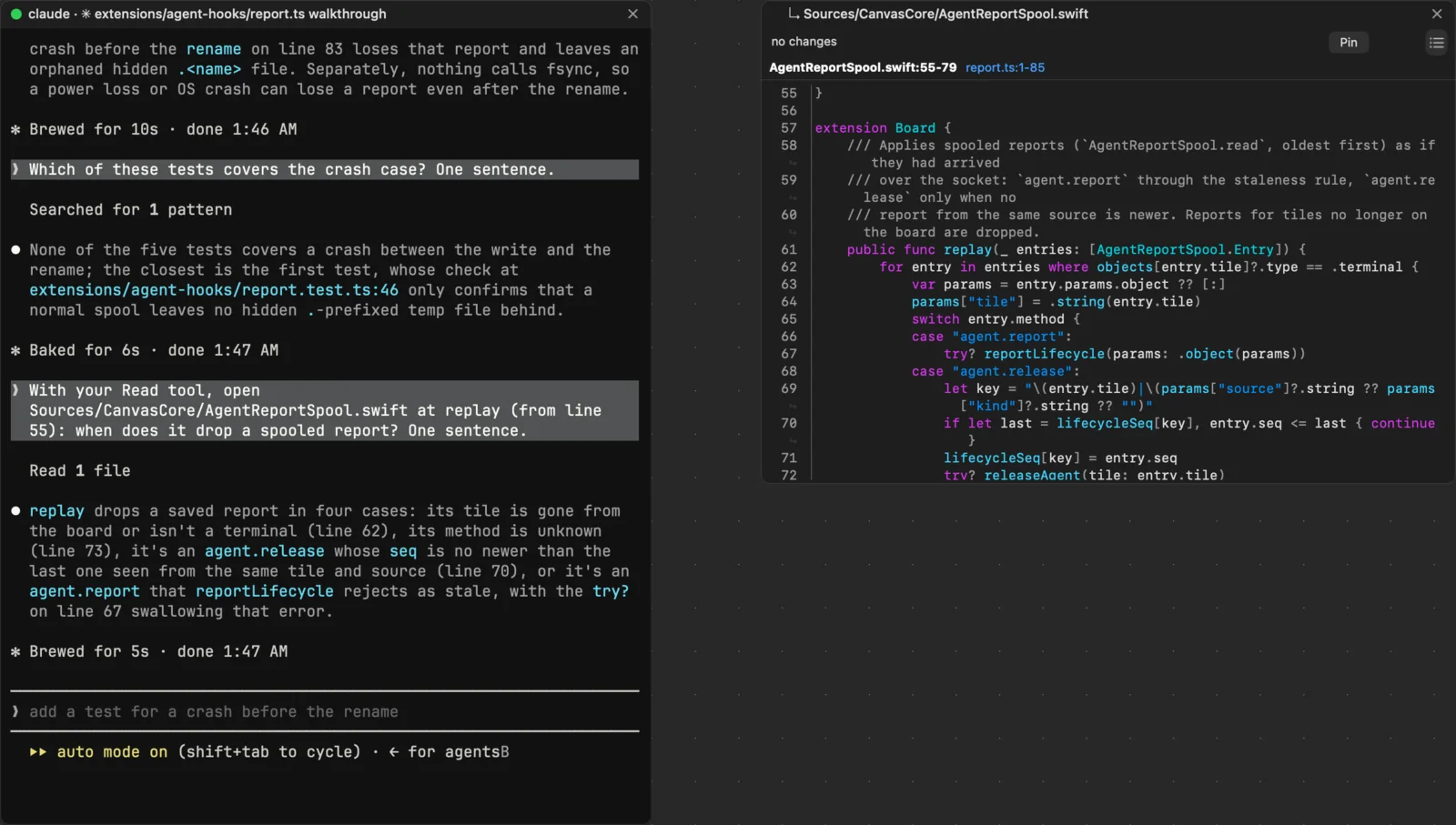This screenshot has width=1456, height=825.
Task: Click the list icon next to Pin
Action: [1436, 43]
